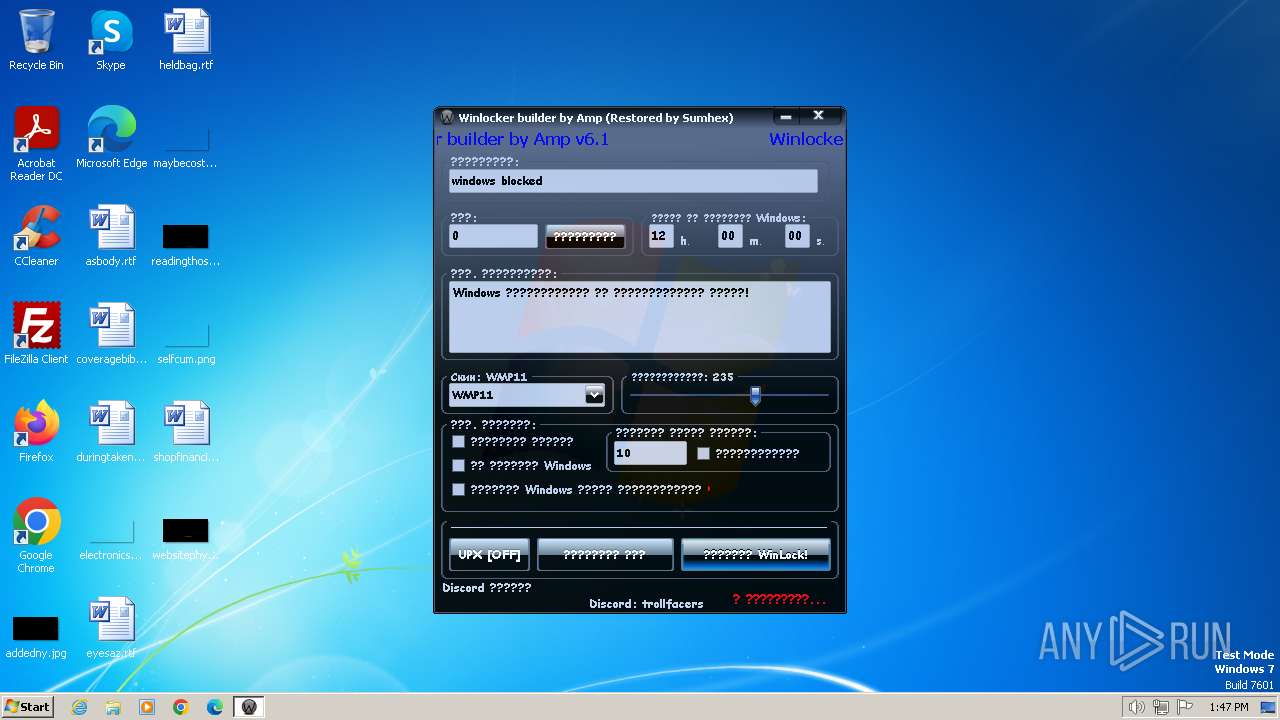Screen dimensions: 1280x720
Task: Click Edge icon in the taskbar
Action: [215, 707]
